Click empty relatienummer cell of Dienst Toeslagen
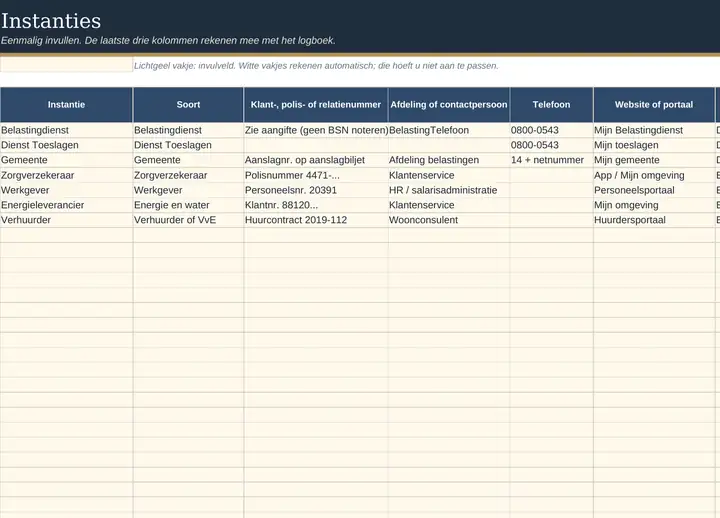The image size is (720, 518). pos(316,145)
